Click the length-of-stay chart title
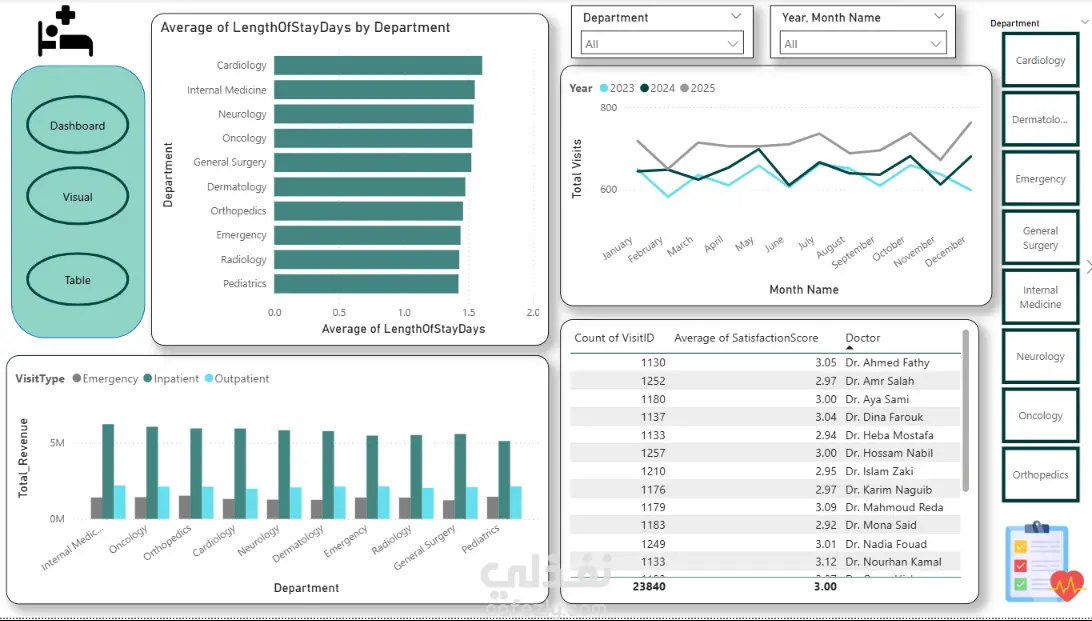1092x621 pixels. (x=305, y=27)
